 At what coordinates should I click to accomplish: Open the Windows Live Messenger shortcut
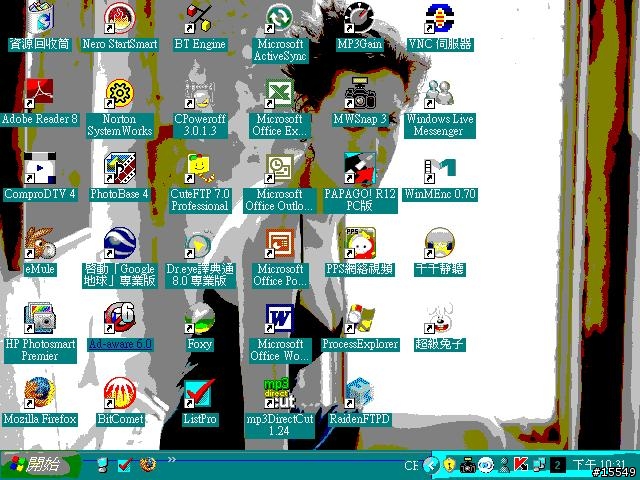click(x=439, y=93)
